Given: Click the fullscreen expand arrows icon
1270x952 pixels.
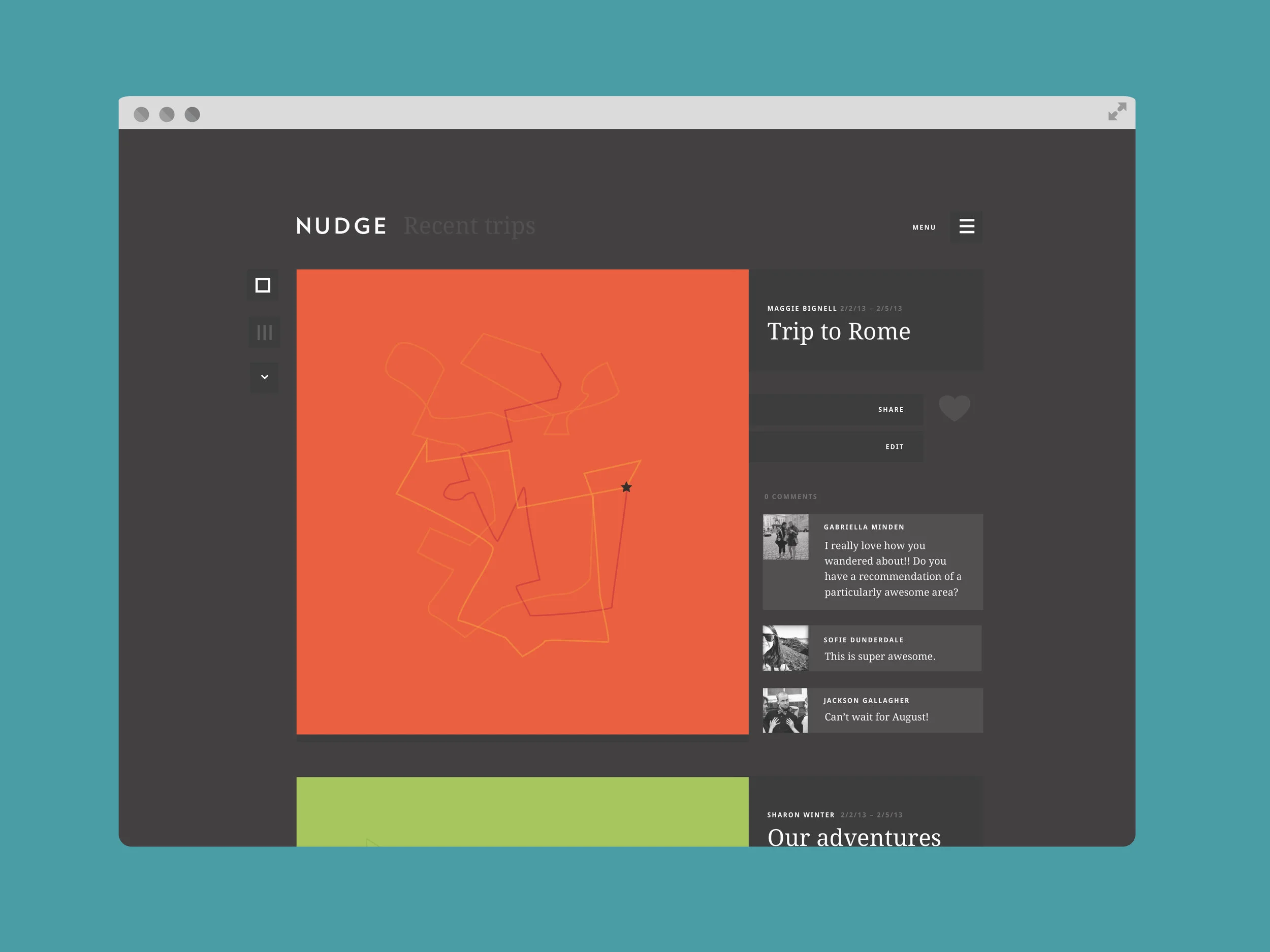Looking at the screenshot, I should (1117, 111).
